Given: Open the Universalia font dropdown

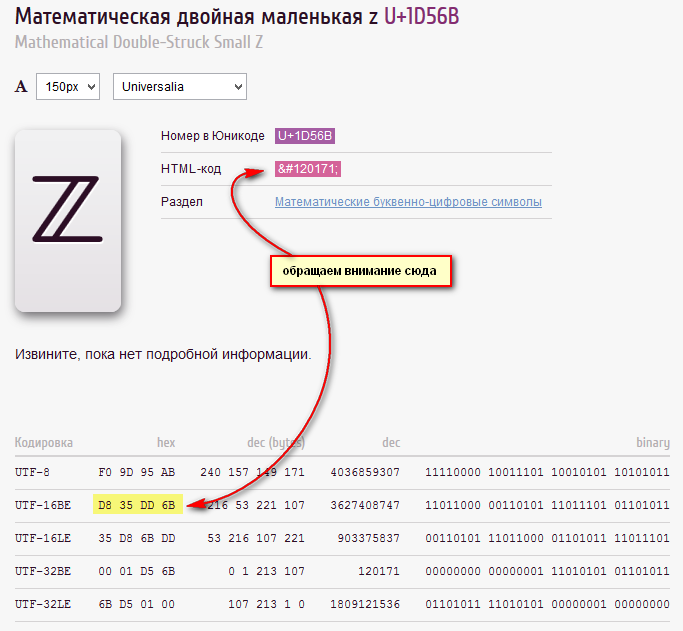Looking at the screenshot, I should tap(180, 87).
